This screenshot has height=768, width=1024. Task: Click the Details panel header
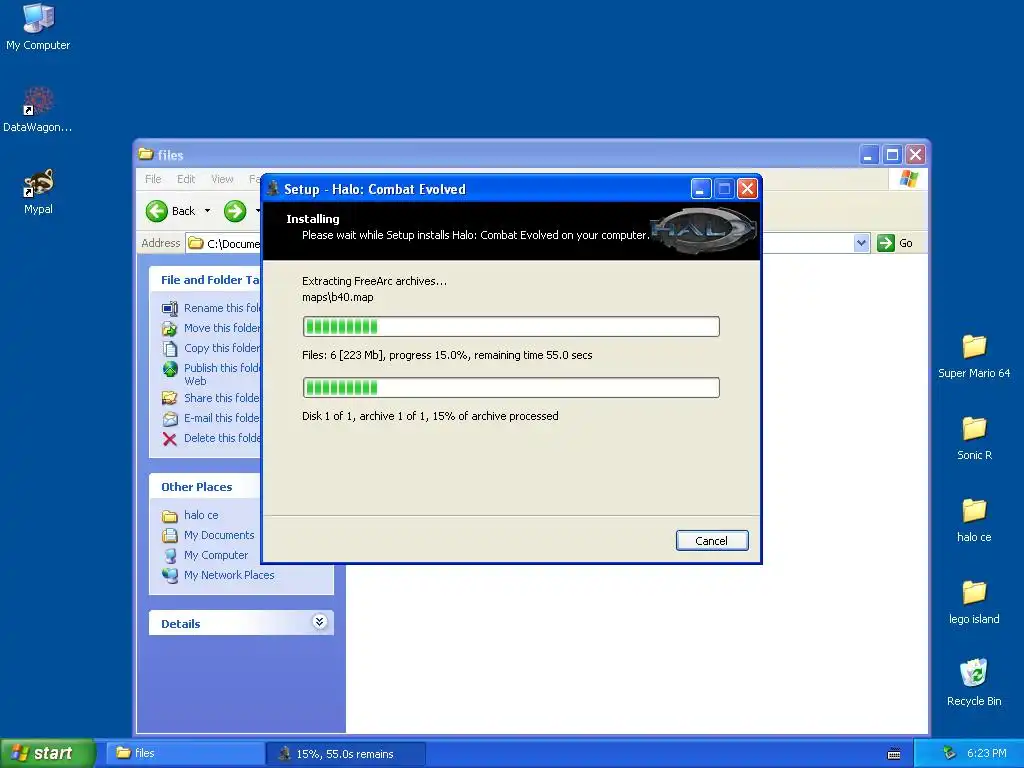click(241, 623)
